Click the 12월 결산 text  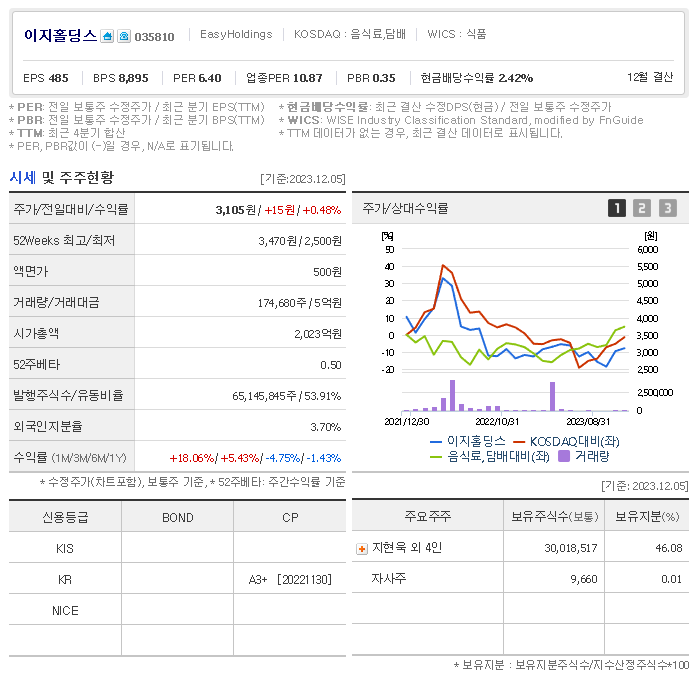click(650, 77)
